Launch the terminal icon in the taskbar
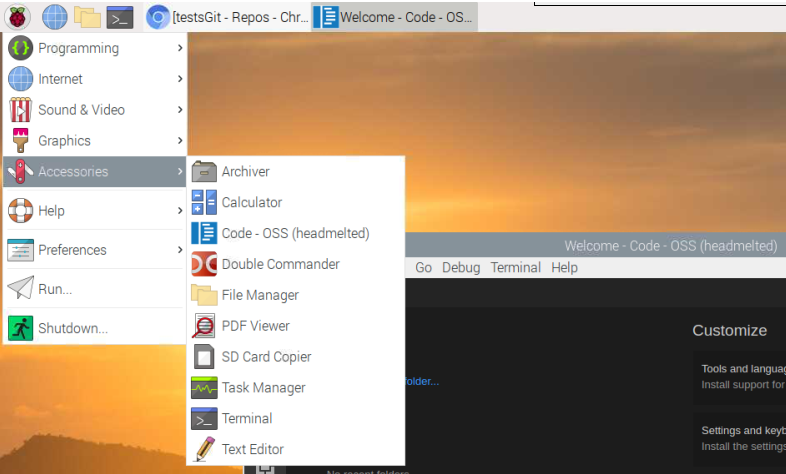 click(x=120, y=16)
